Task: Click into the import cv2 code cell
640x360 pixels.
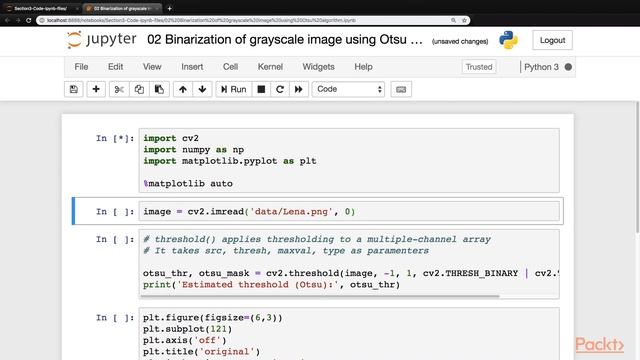Action: [x=349, y=160]
